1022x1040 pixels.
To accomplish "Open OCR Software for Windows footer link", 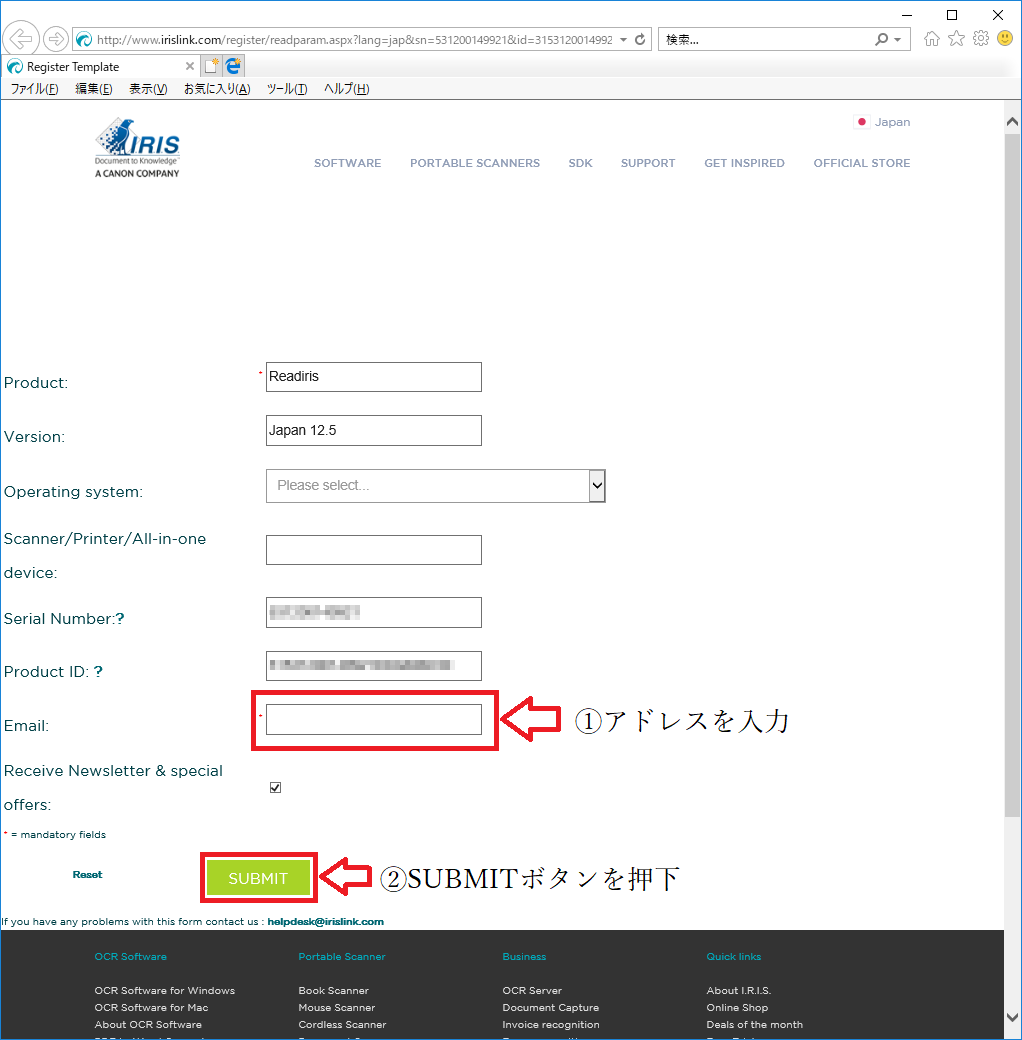I will [164, 990].
